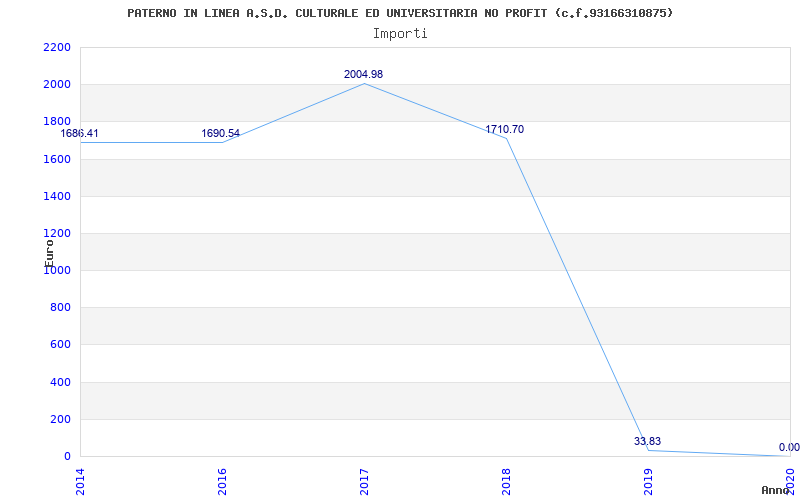Click the 0 y-axis tick label
The height and width of the screenshot is (500, 800).
point(67,457)
